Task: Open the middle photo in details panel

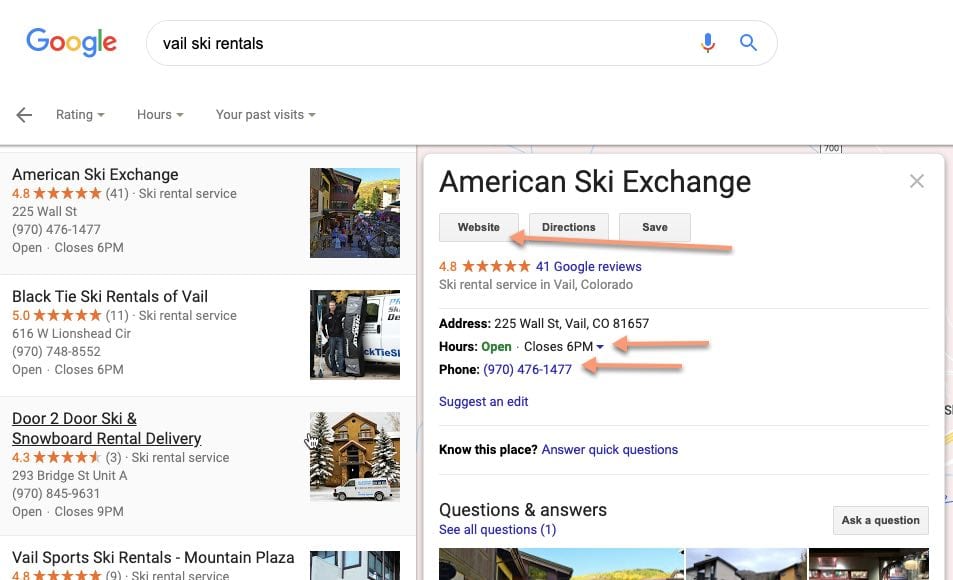Action: (x=746, y=564)
